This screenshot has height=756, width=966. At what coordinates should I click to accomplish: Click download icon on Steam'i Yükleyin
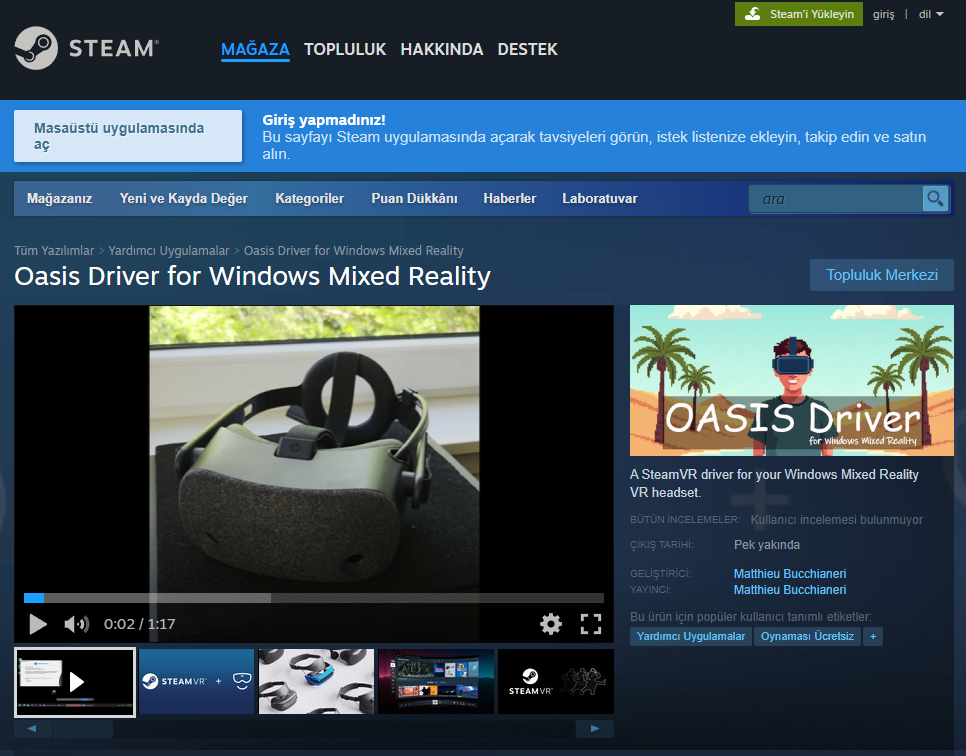coord(752,14)
